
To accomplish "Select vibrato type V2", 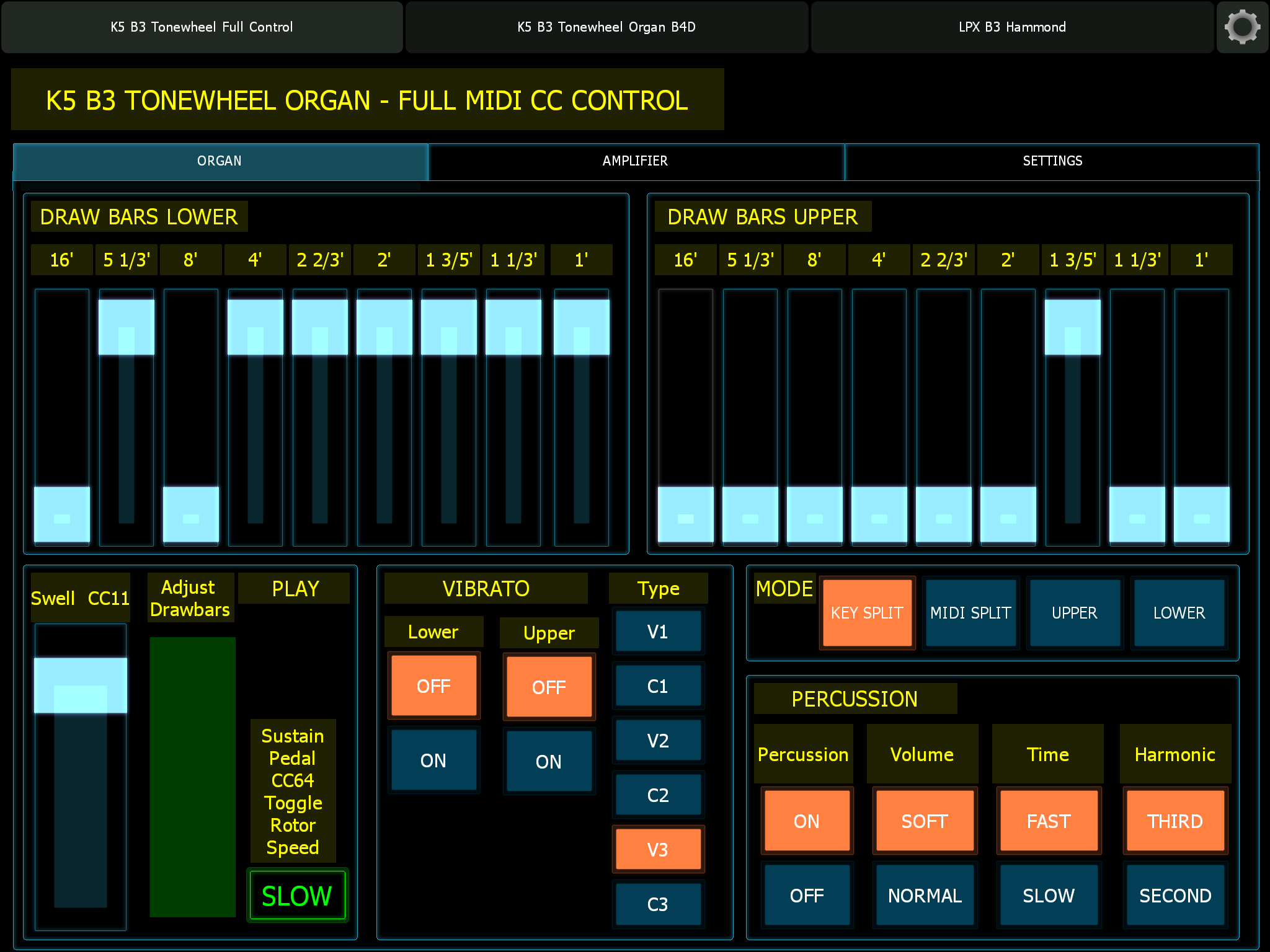I will coord(659,741).
